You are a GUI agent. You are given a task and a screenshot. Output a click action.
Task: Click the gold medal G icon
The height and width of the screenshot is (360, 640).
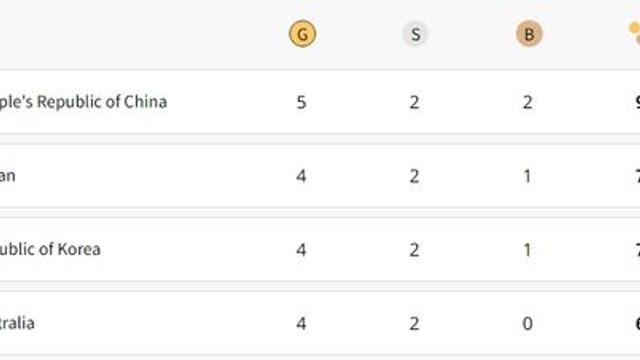[302, 34]
